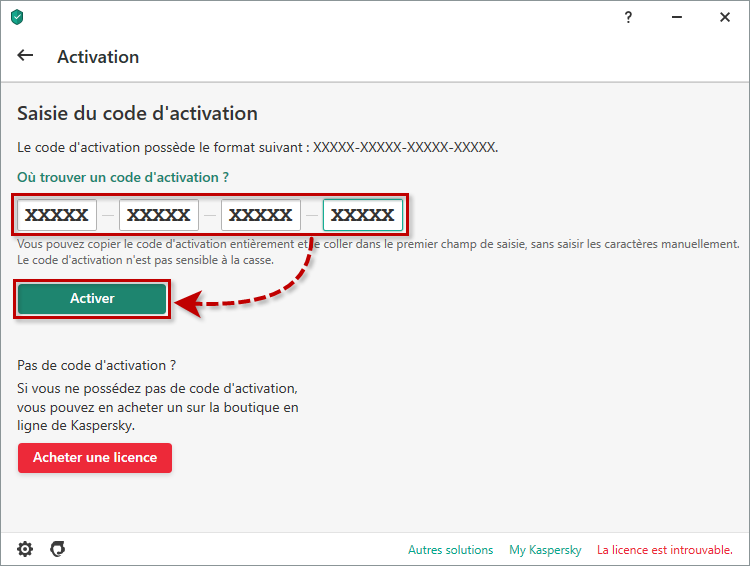Click 'La licence est introuvable.' link

(665, 550)
